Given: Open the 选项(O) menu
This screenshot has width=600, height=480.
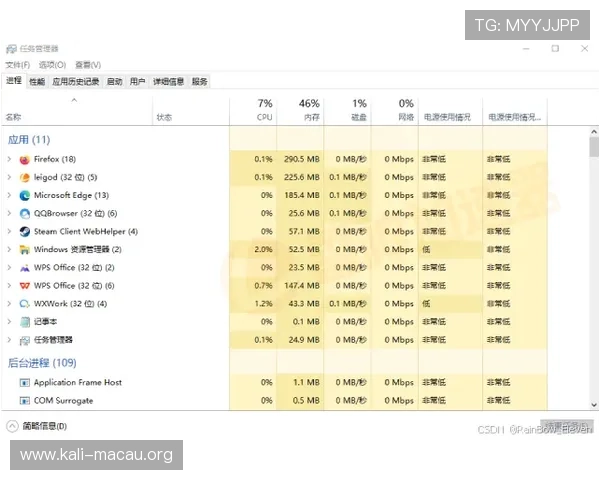Looking at the screenshot, I should point(52,65).
